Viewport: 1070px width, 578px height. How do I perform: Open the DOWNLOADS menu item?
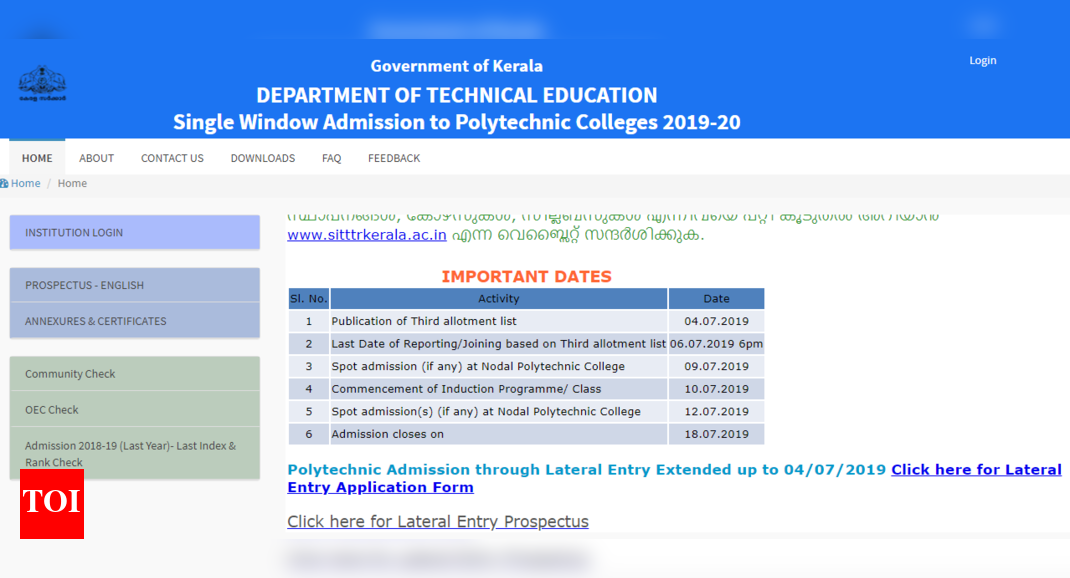tap(262, 158)
